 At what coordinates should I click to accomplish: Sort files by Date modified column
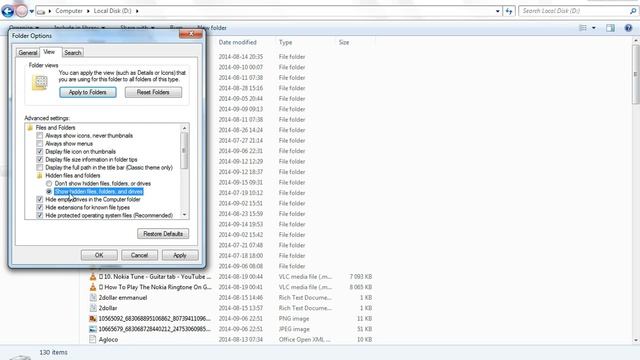[238, 42]
